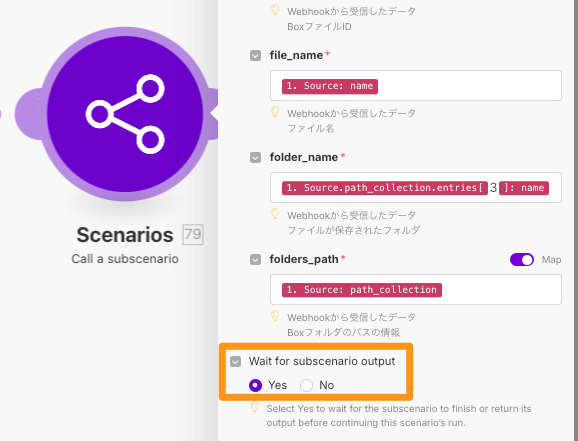Click the top lightbulb hint beside Webhook text
578x441 pixels.
275,10
